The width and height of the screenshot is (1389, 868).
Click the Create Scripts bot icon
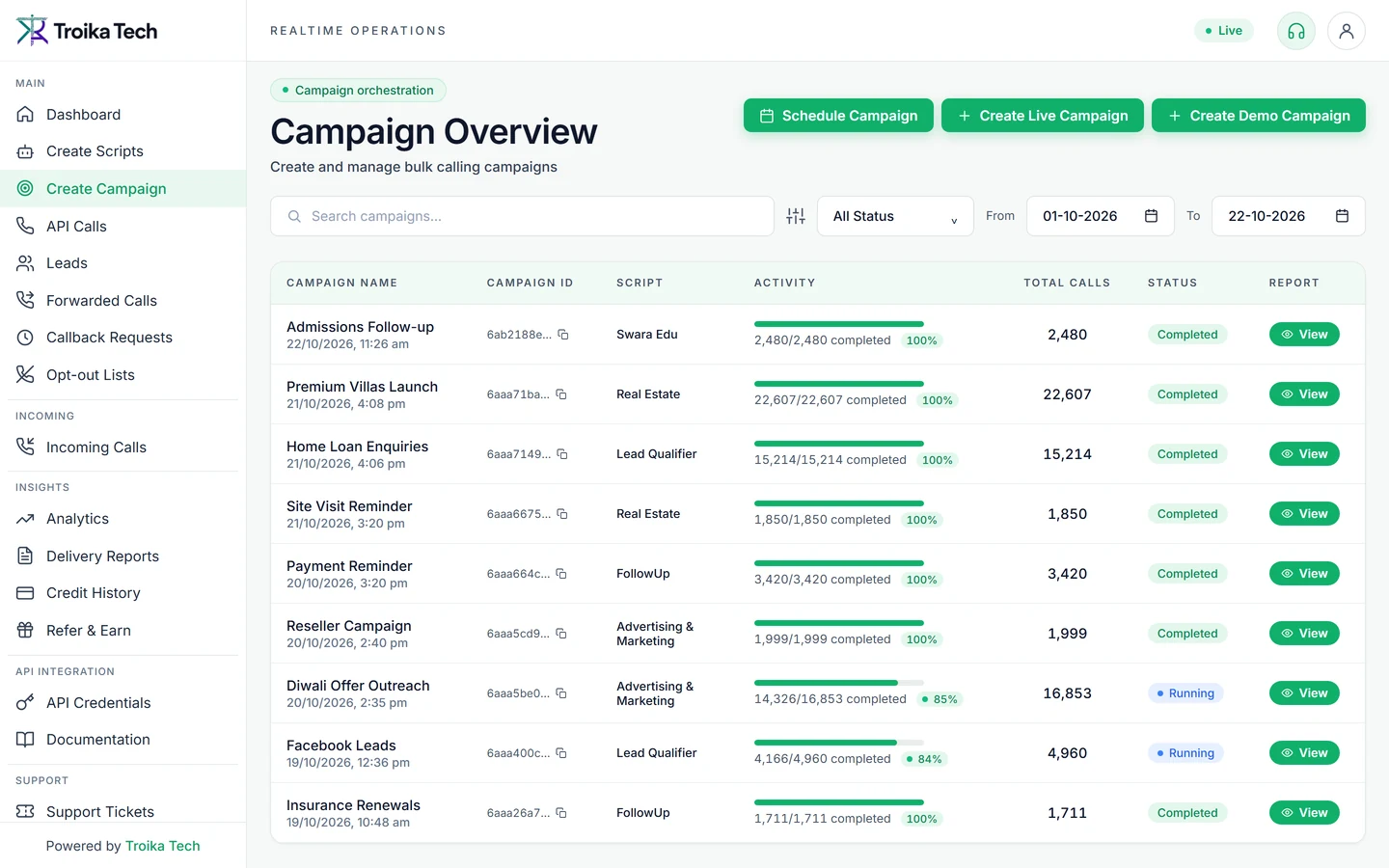pyautogui.click(x=25, y=151)
